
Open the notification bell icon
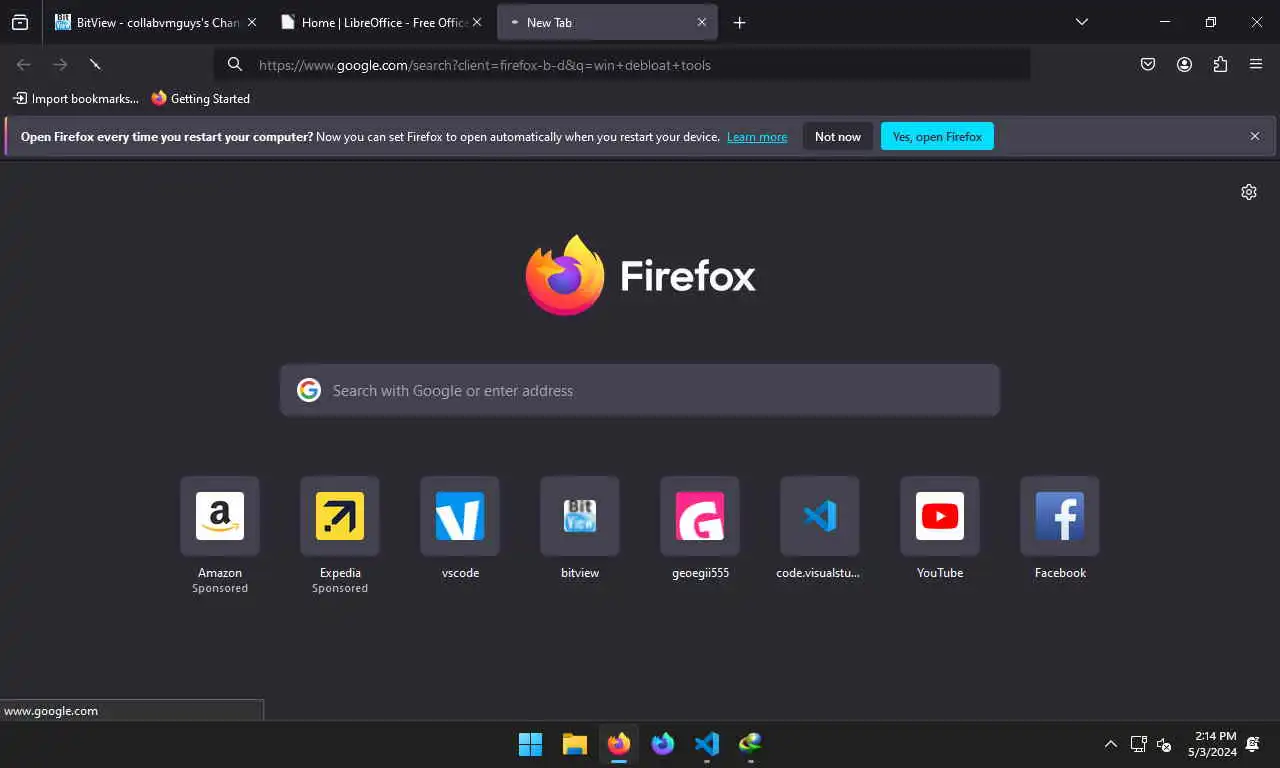[x=1254, y=744]
